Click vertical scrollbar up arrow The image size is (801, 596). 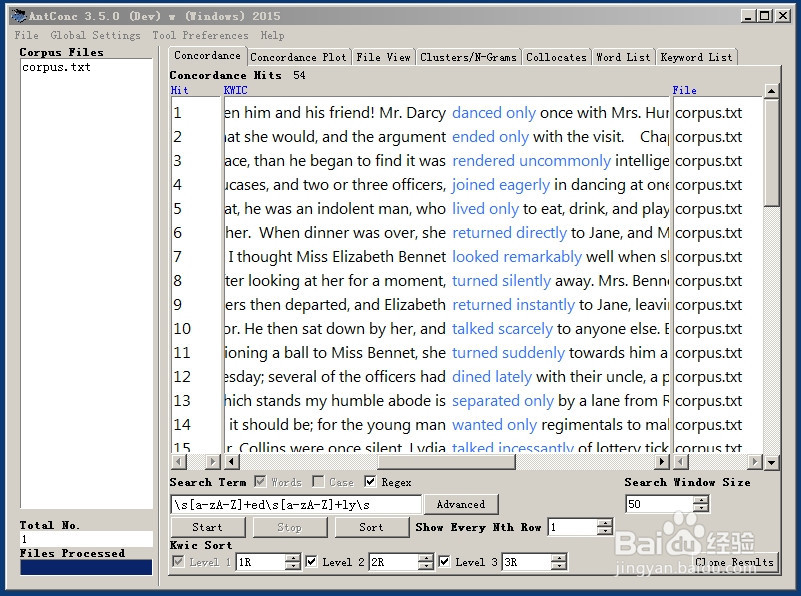[771, 91]
